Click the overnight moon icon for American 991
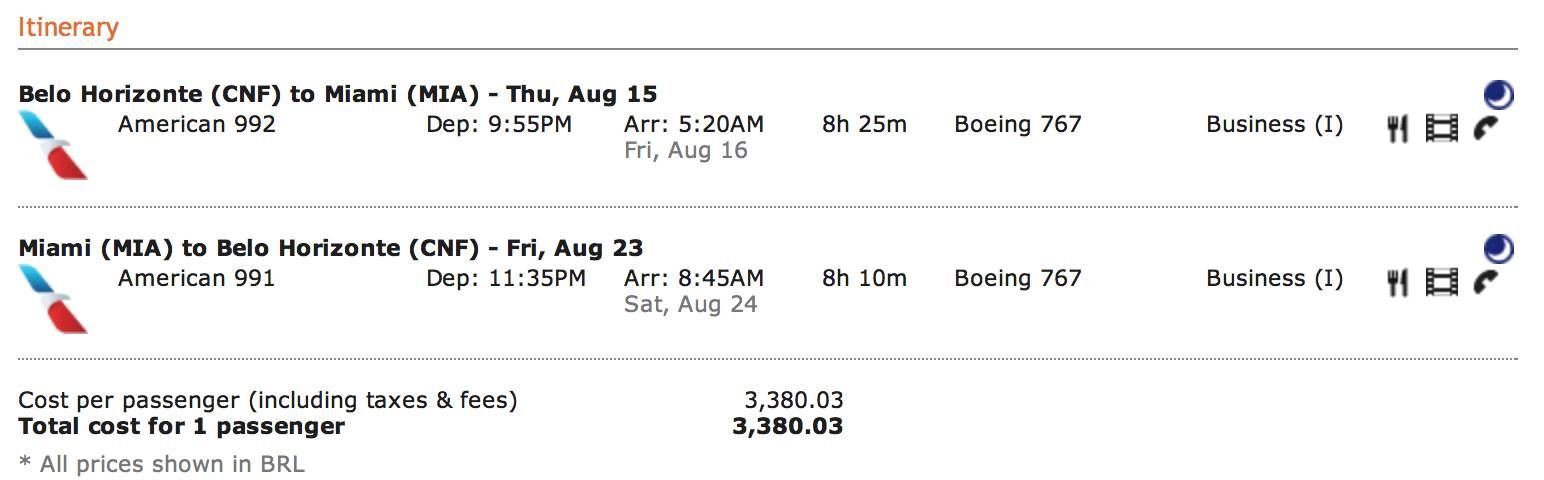The height and width of the screenshot is (480, 1544). (x=1498, y=249)
